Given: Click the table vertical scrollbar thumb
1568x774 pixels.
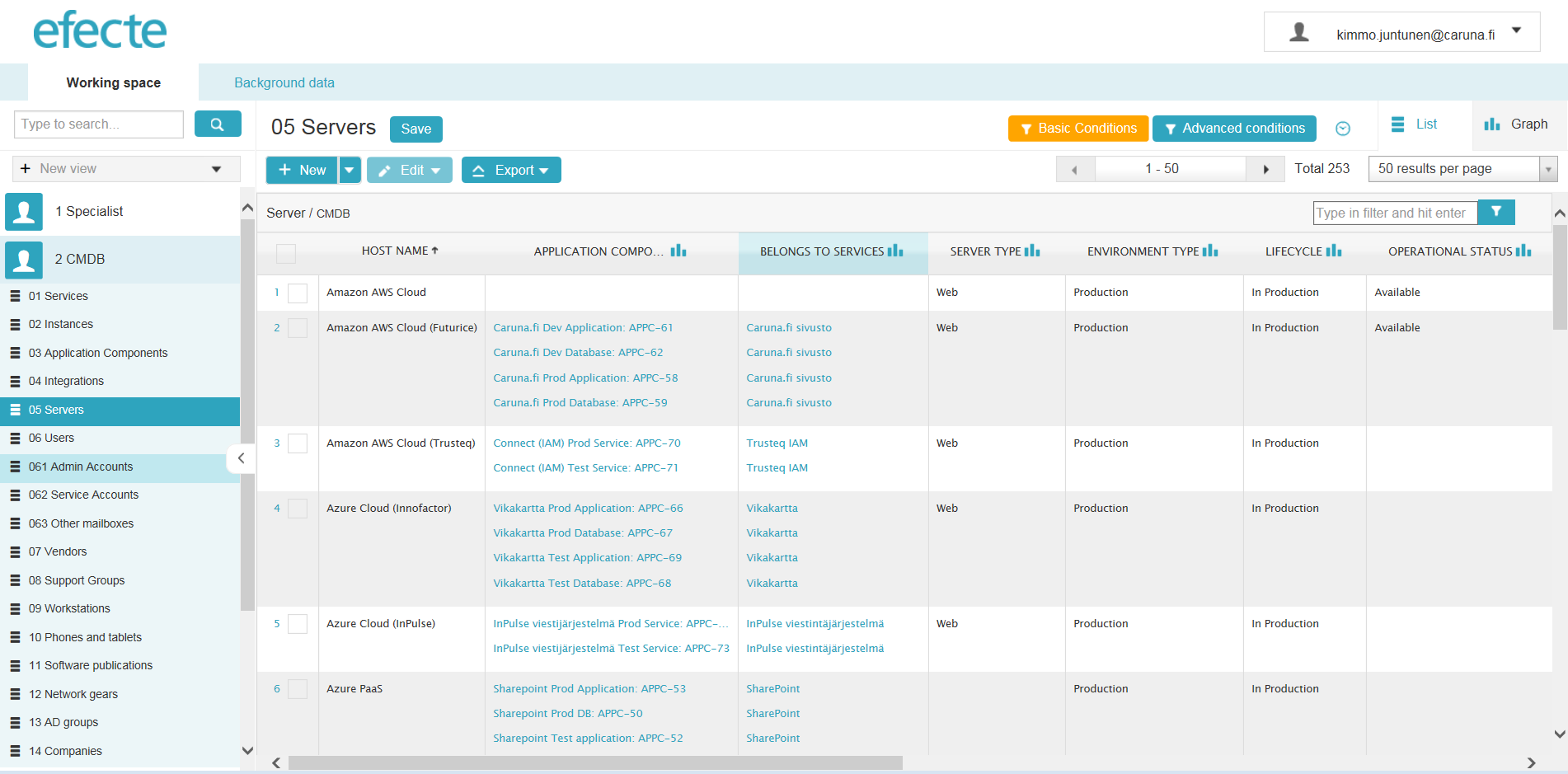Looking at the screenshot, I should point(1560,276).
